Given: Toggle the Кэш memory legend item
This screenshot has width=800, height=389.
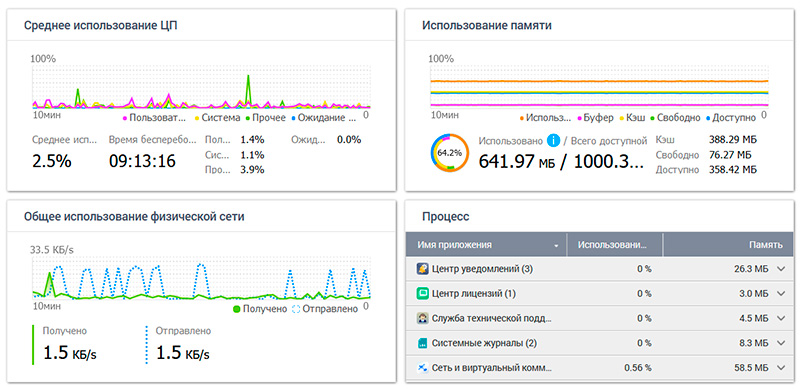Looking at the screenshot, I should click(632, 118).
